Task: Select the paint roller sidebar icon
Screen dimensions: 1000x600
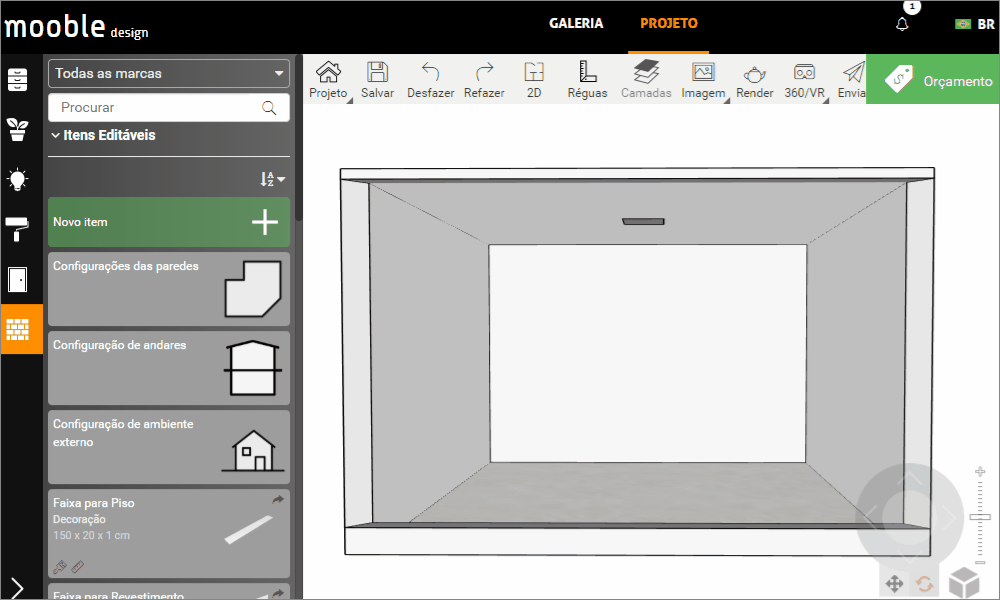Action: (x=17, y=229)
